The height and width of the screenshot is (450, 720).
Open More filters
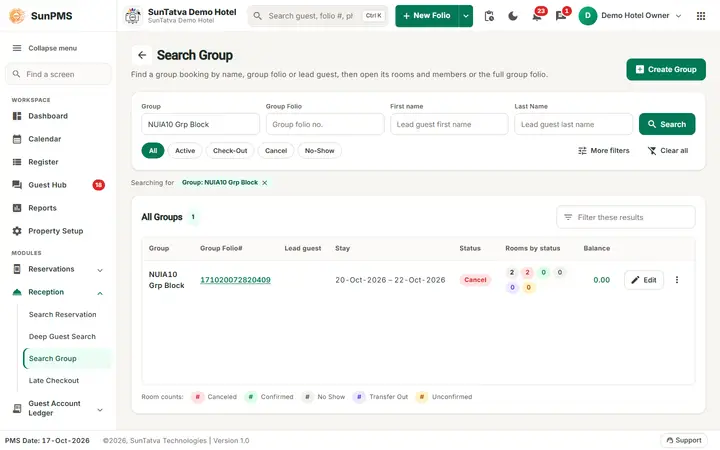604,151
